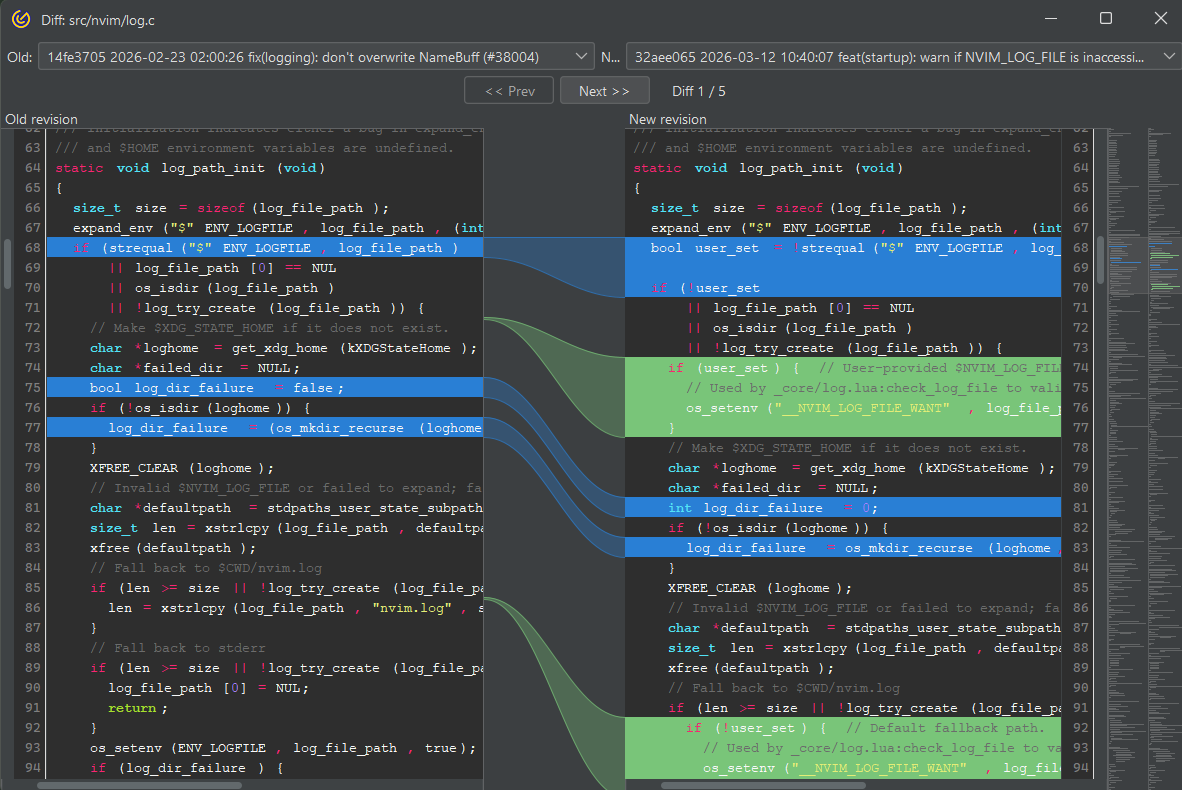Click line number 68 in the old revision gutter

click(32, 248)
